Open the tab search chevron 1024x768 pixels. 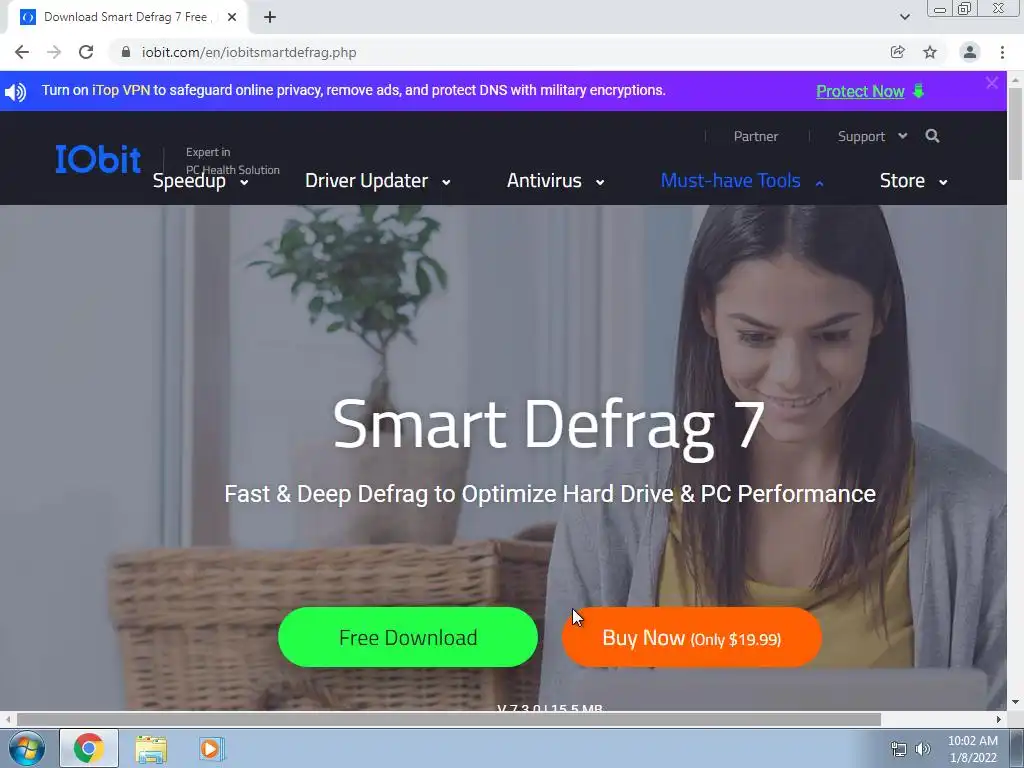point(904,17)
